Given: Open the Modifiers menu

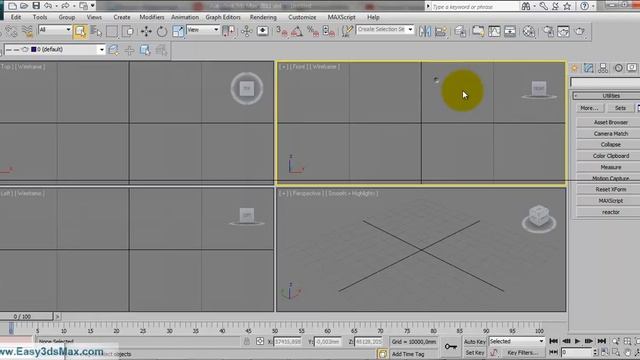Looking at the screenshot, I should 152,17.
